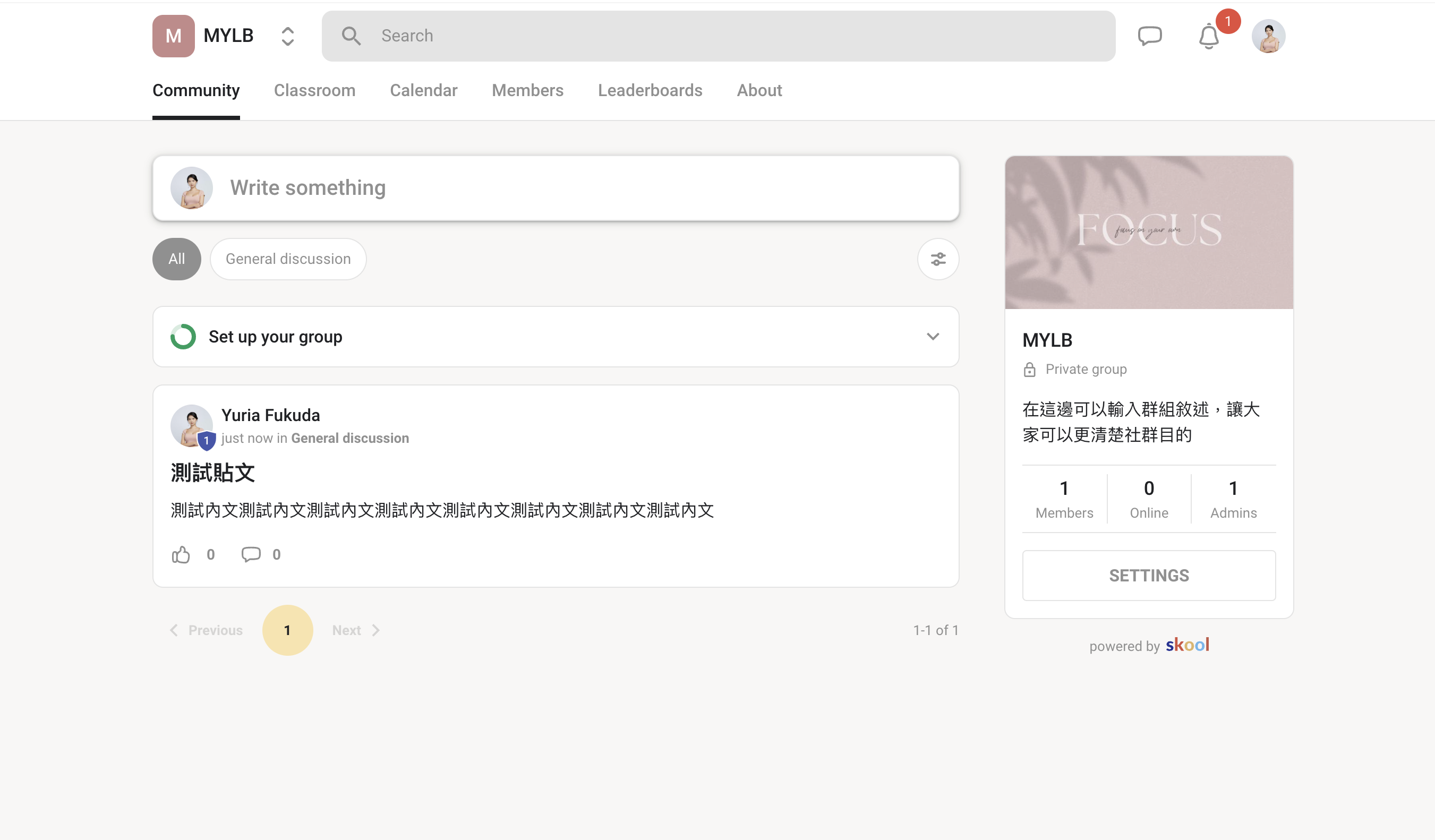Screen dimensions: 1435x840
Task: Click the search magnifier icon
Action: [x=351, y=36]
